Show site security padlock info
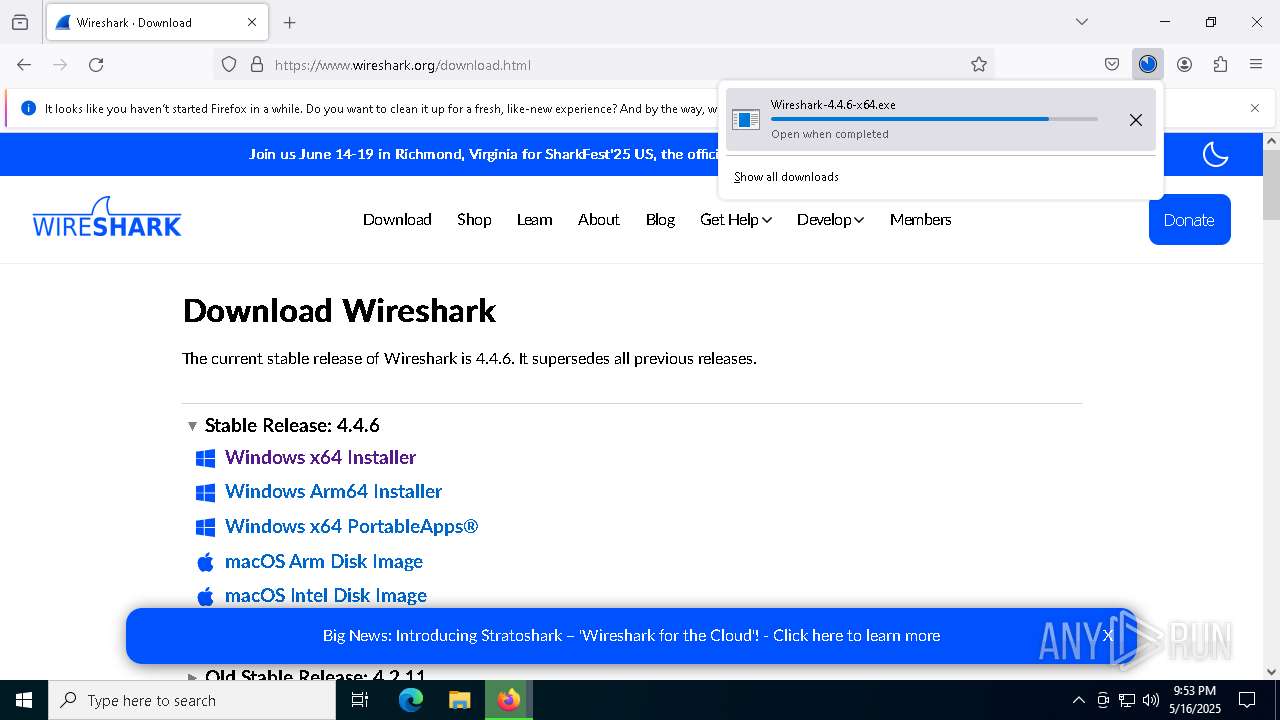The width and height of the screenshot is (1280, 720). 257,64
